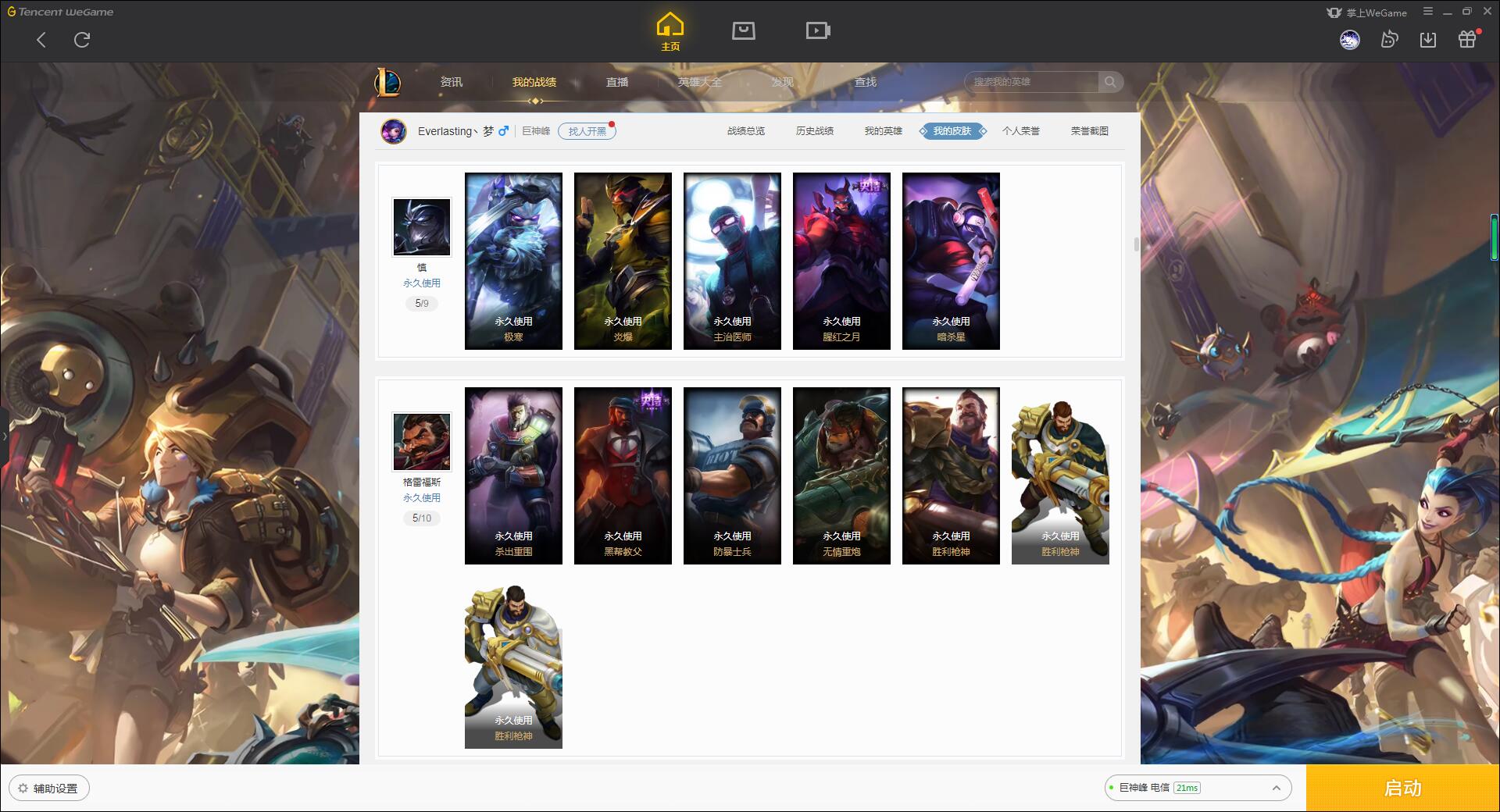Viewport: 1500px width, 812px height.
Task: Click the male gender symbol by username
Action: (503, 131)
